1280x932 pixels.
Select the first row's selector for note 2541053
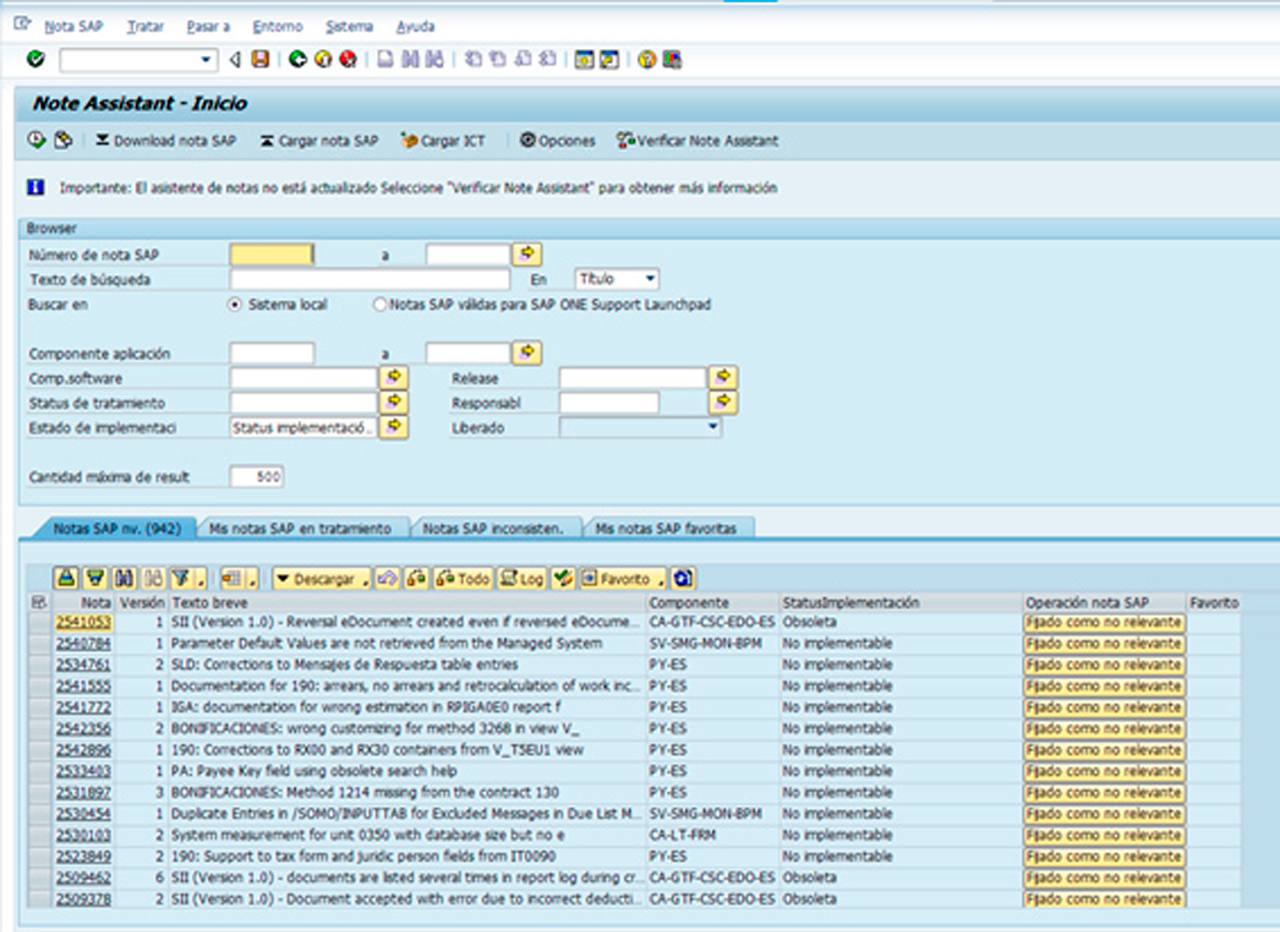pos(39,623)
